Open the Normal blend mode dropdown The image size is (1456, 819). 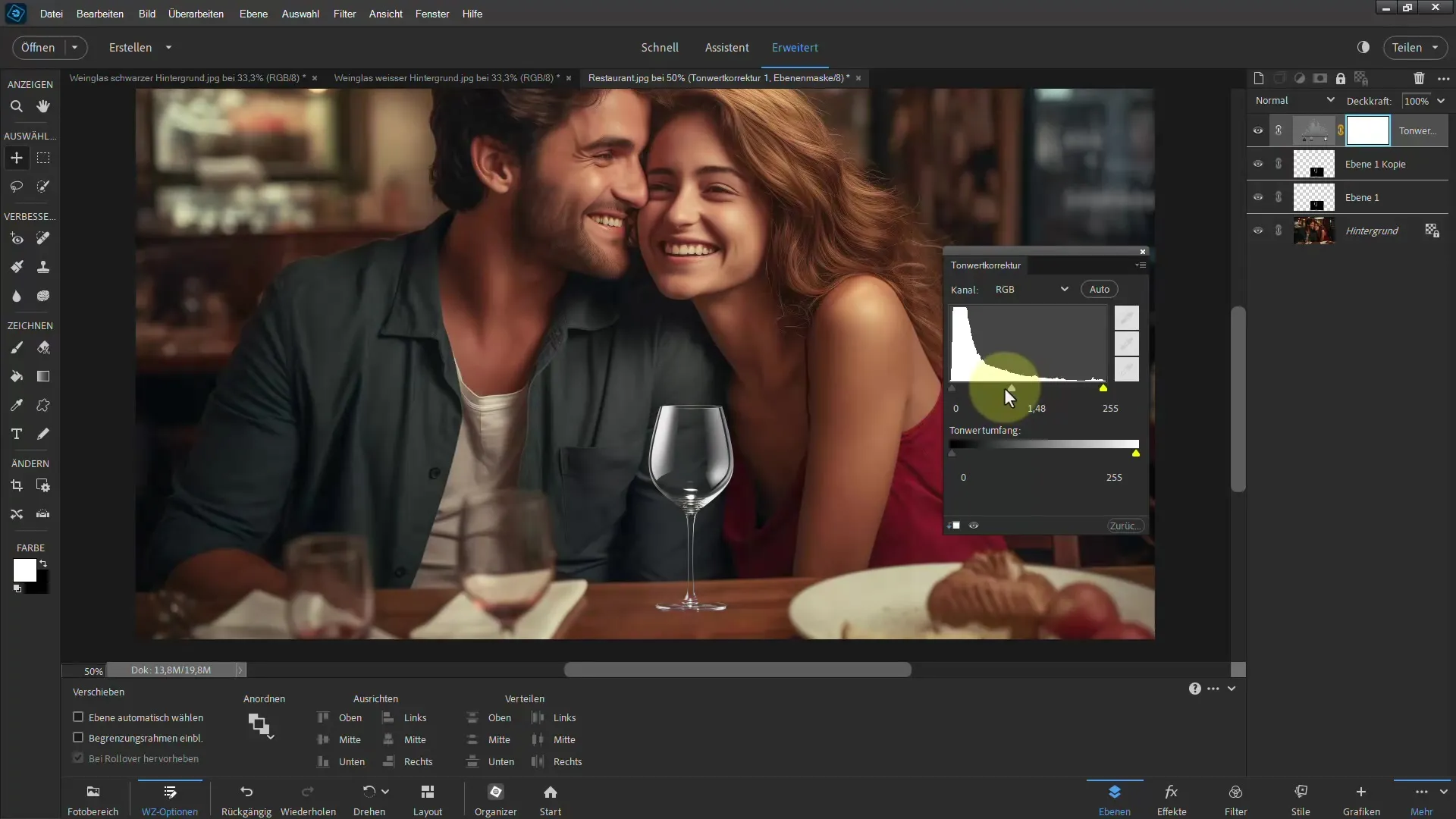[1295, 100]
